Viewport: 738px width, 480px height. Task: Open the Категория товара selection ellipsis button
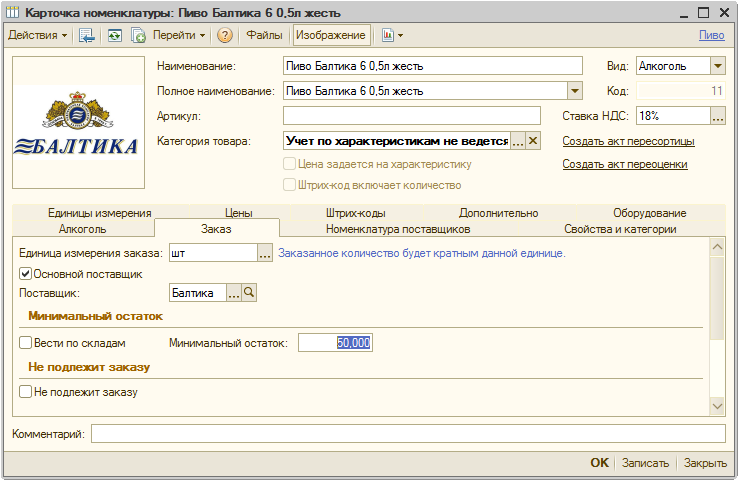[x=518, y=141]
